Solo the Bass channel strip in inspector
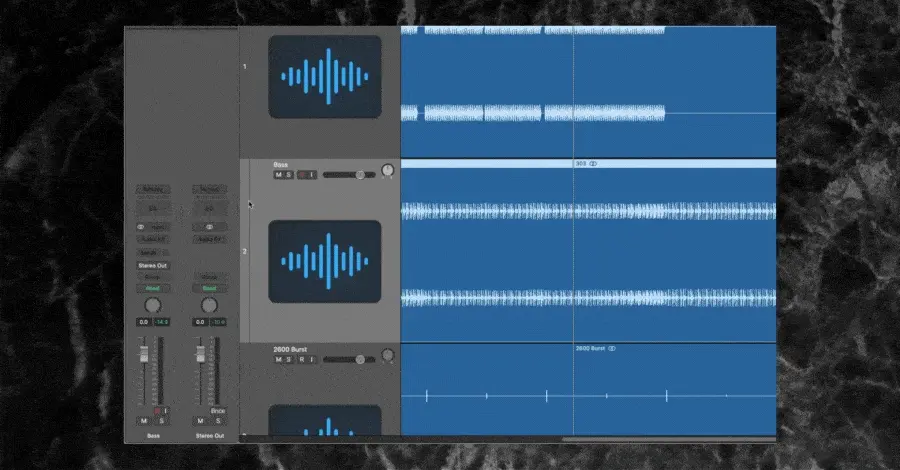The width and height of the screenshot is (900, 470). click(x=161, y=421)
